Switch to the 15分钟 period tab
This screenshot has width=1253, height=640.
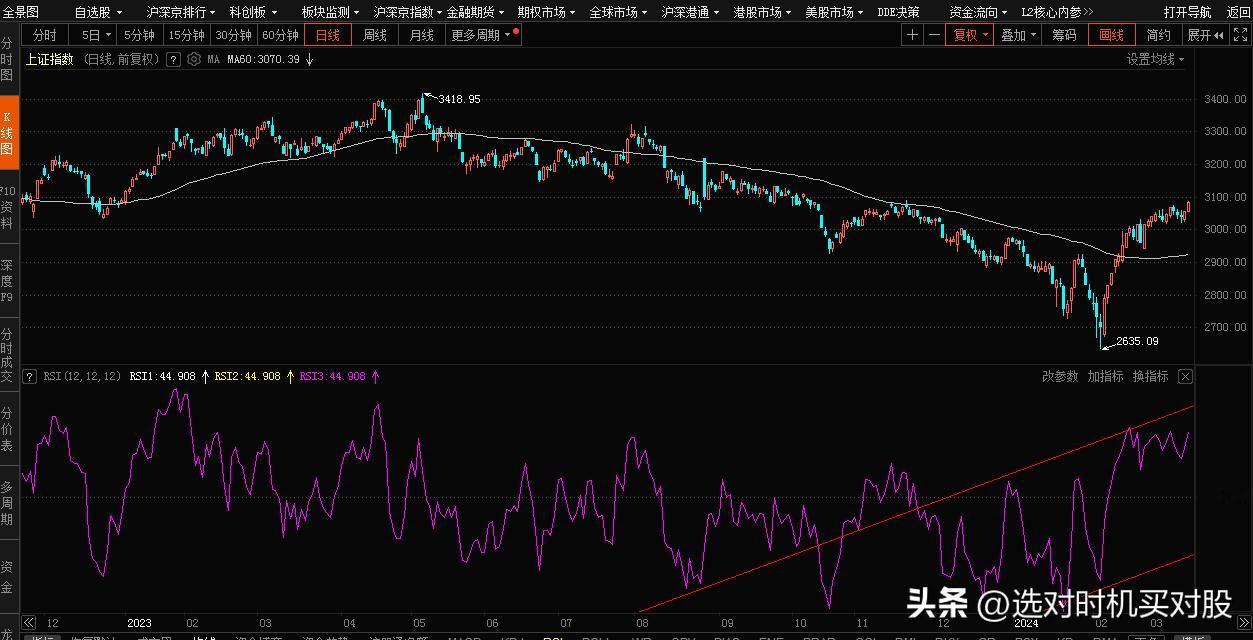(x=187, y=35)
